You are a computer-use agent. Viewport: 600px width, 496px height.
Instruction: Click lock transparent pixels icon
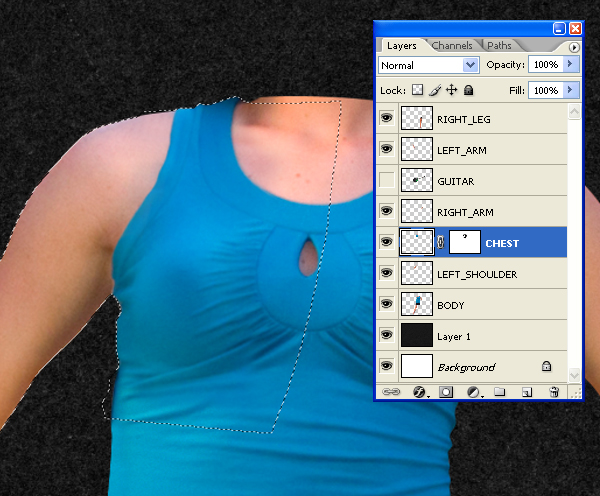pos(417,90)
